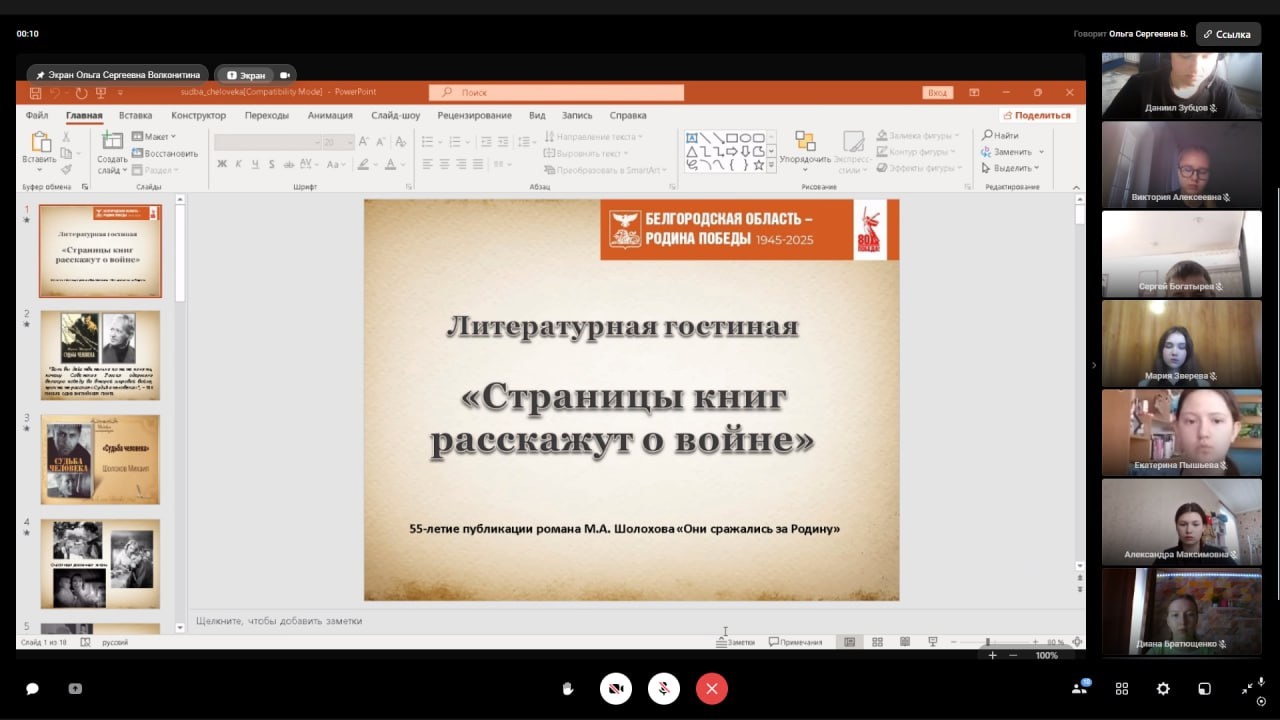Click the Вставить paste icon
The height and width of the screenshot is (720, 1280).
click(40, 142)
